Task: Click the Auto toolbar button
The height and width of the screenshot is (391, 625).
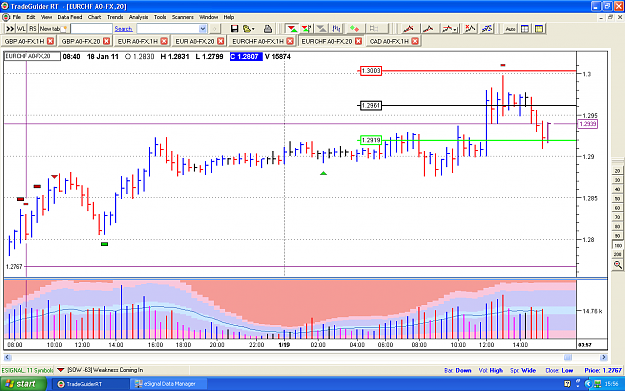Action: (510, 29)
